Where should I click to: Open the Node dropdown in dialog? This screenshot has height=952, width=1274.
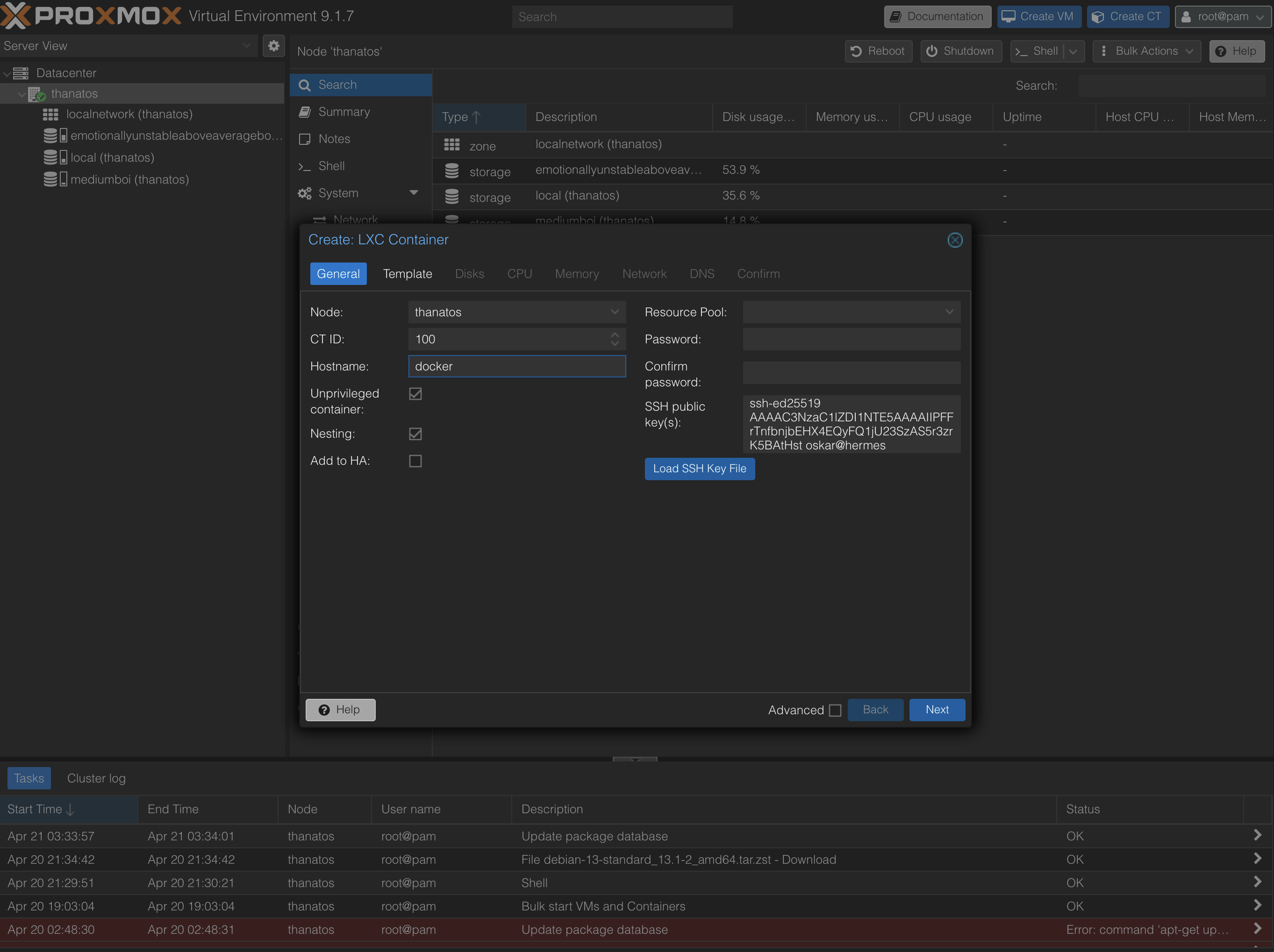(615, 312)
